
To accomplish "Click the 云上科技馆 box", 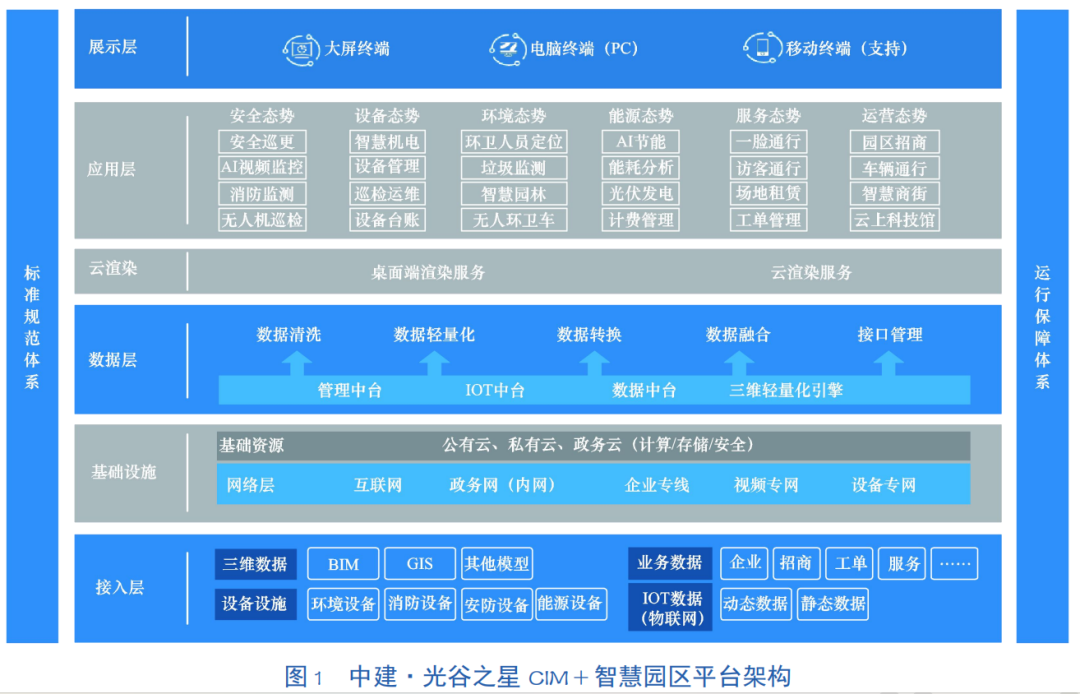I will click(894, 220).
